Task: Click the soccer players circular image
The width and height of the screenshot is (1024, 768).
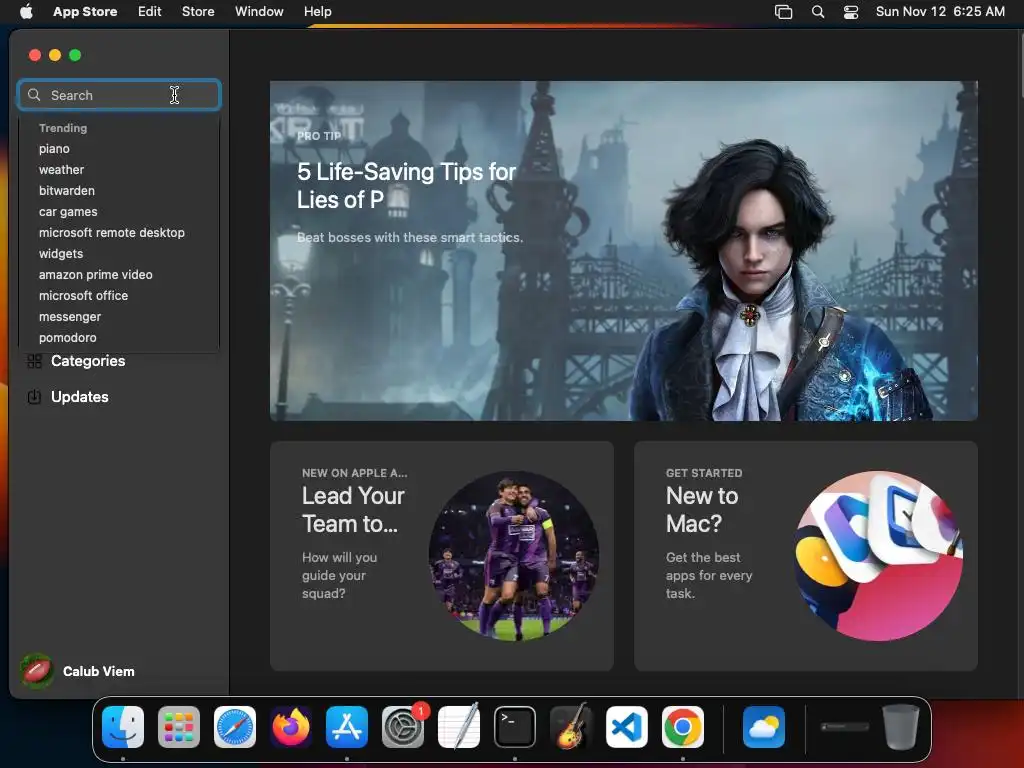Action: coord(514,556)
